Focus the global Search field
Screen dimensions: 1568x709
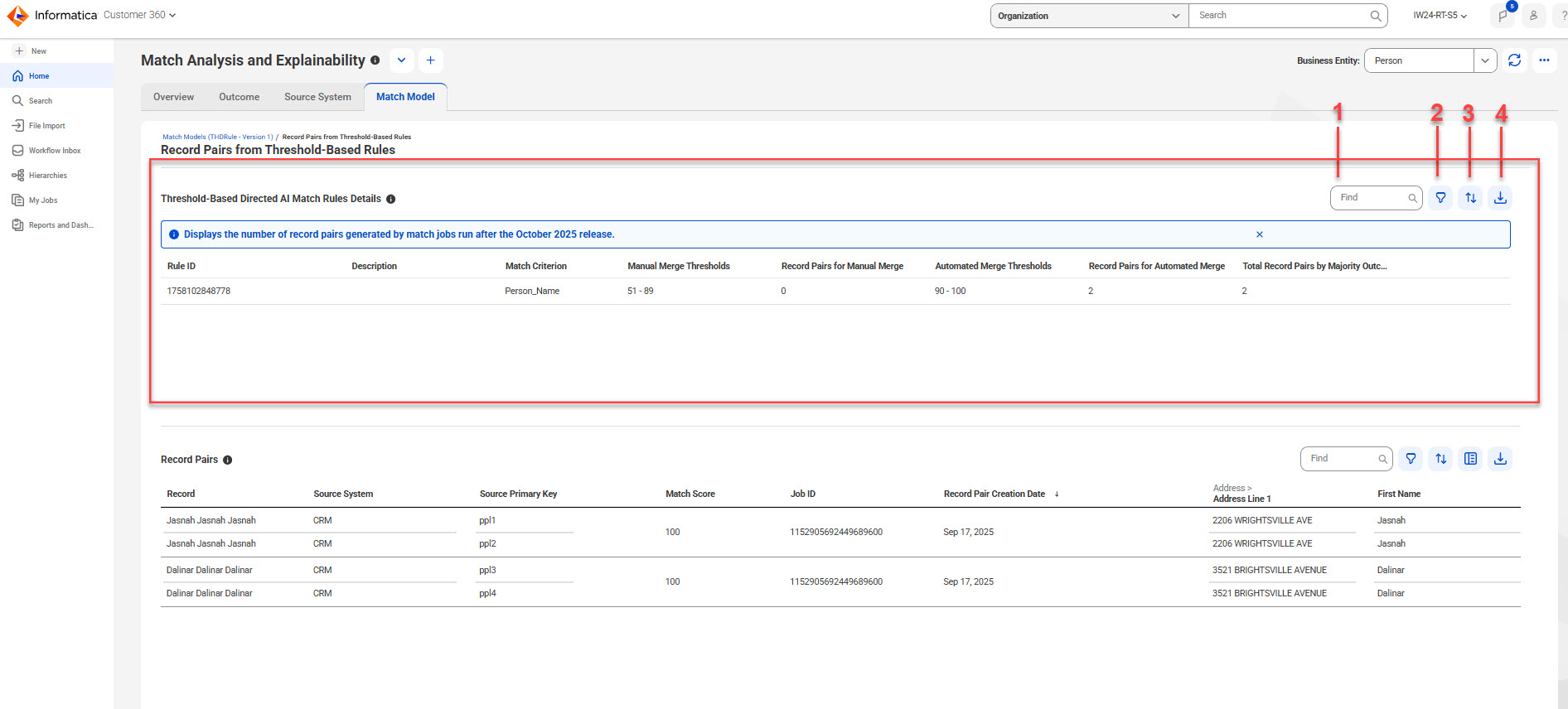tap(1280, 16)
